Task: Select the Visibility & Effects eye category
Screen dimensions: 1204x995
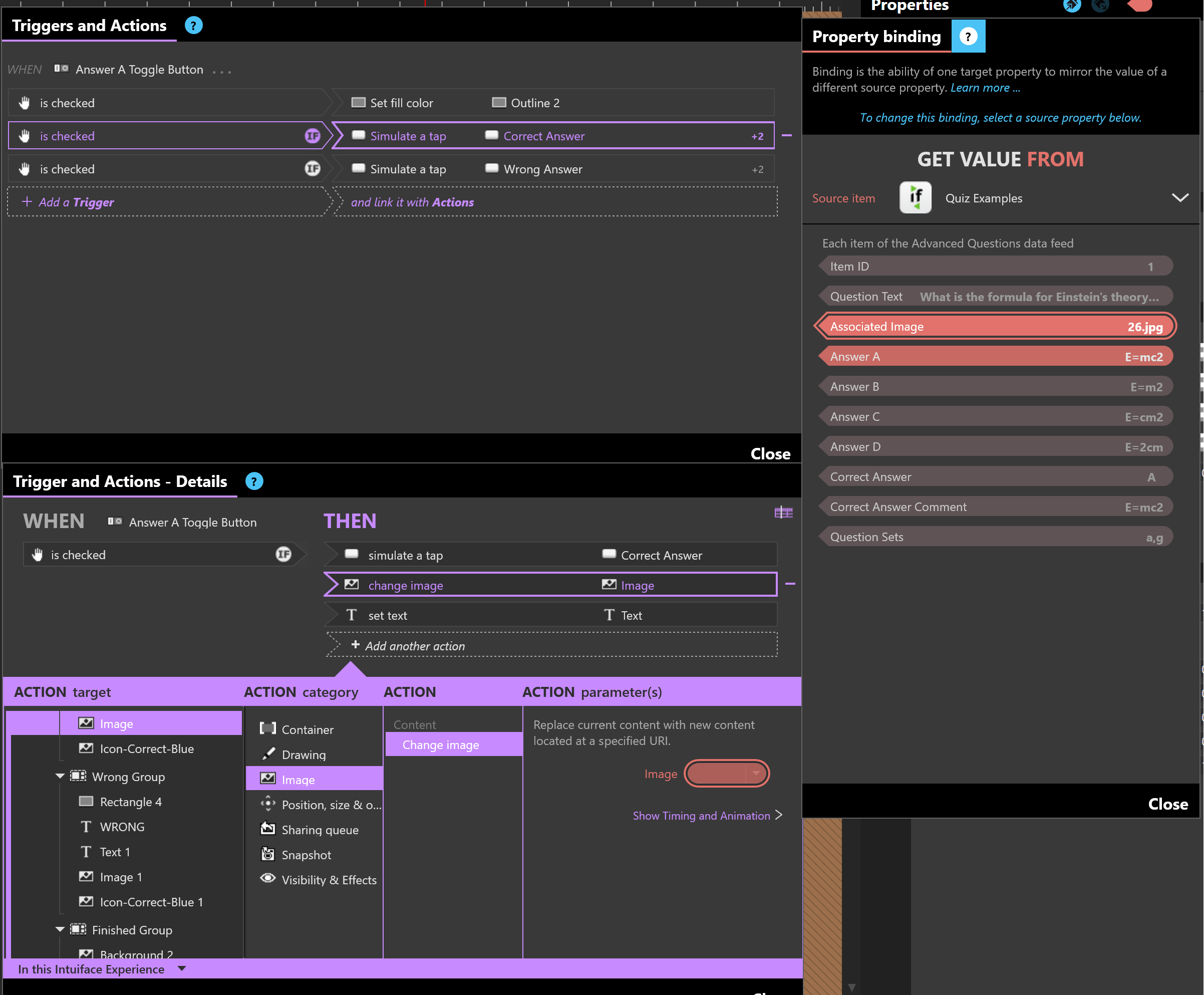Action: [319, 880]
